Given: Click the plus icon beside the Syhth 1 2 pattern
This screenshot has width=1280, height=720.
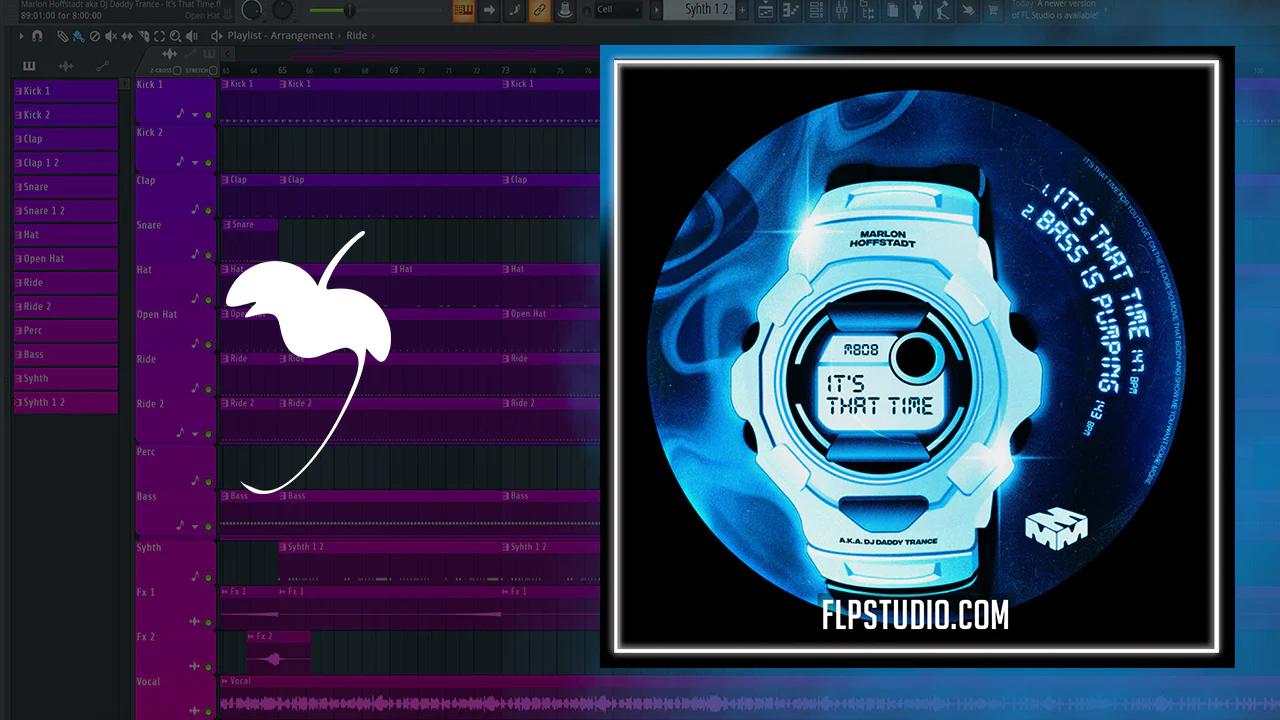Looking at the screenshot, I should coord(742,10).
